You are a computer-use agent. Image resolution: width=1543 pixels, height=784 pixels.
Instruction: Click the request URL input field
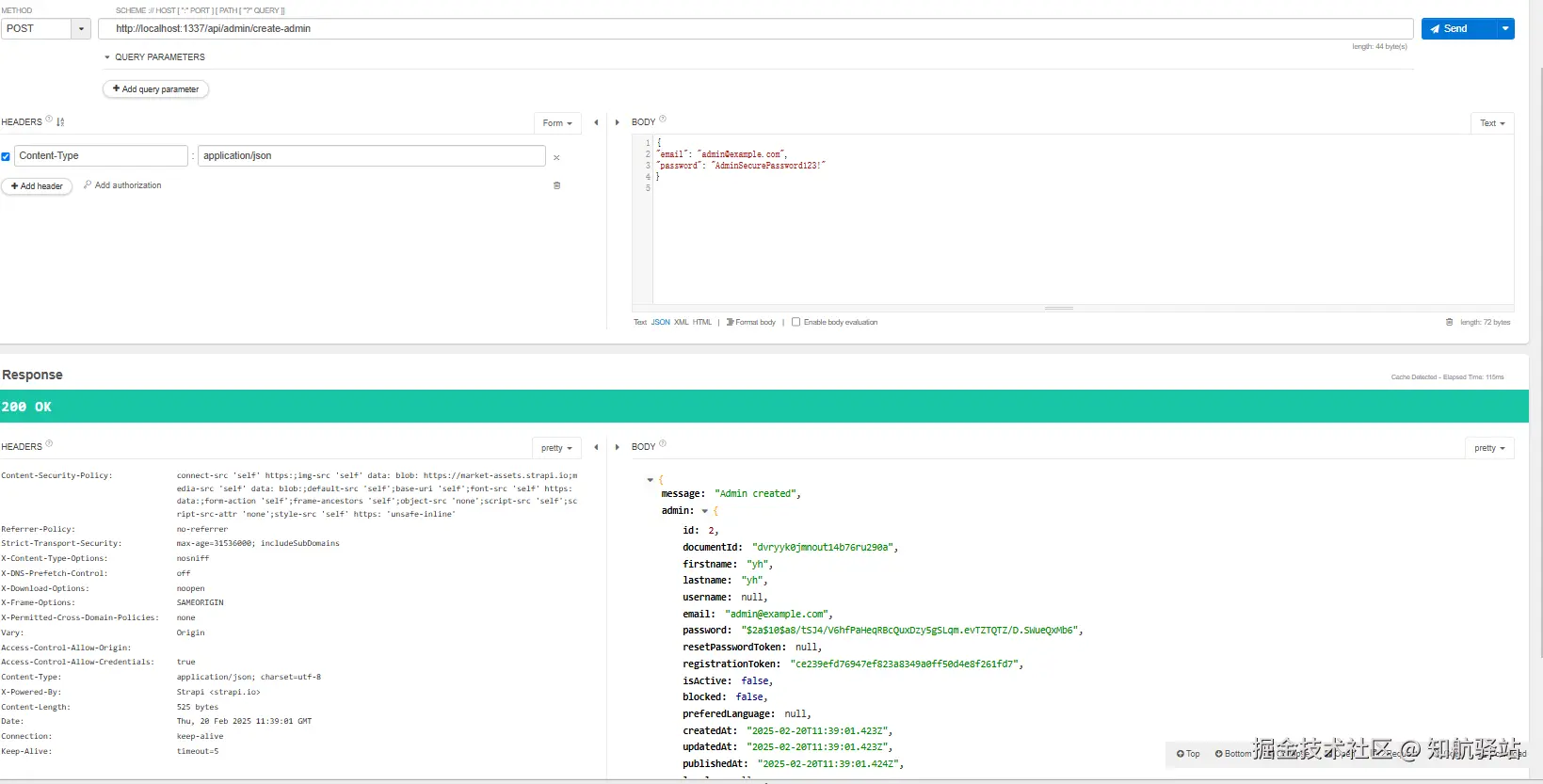[x=756, y=29]
